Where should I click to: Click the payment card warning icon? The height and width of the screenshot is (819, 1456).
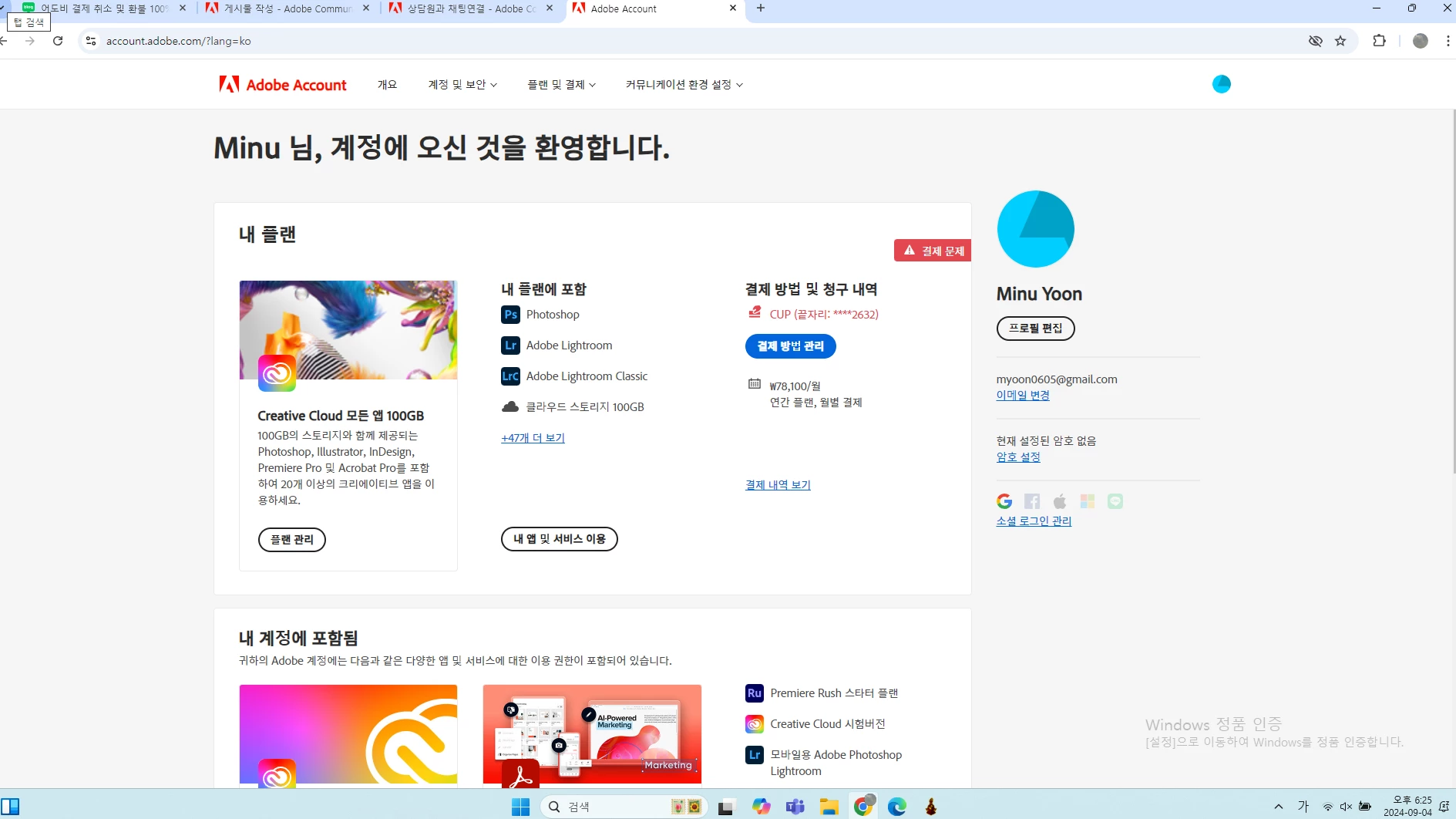[x=755, y=312]
